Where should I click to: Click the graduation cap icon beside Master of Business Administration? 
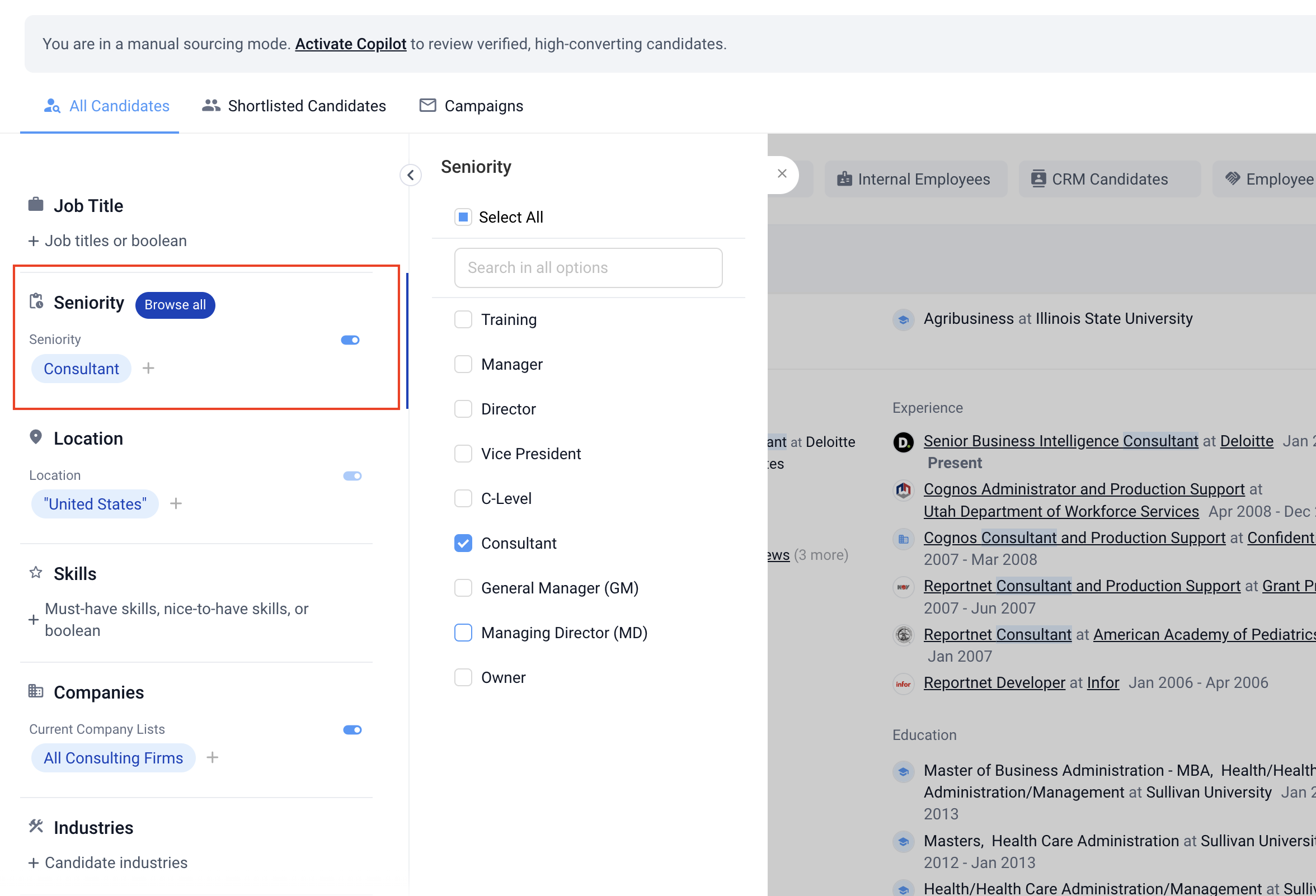(903, 771)
